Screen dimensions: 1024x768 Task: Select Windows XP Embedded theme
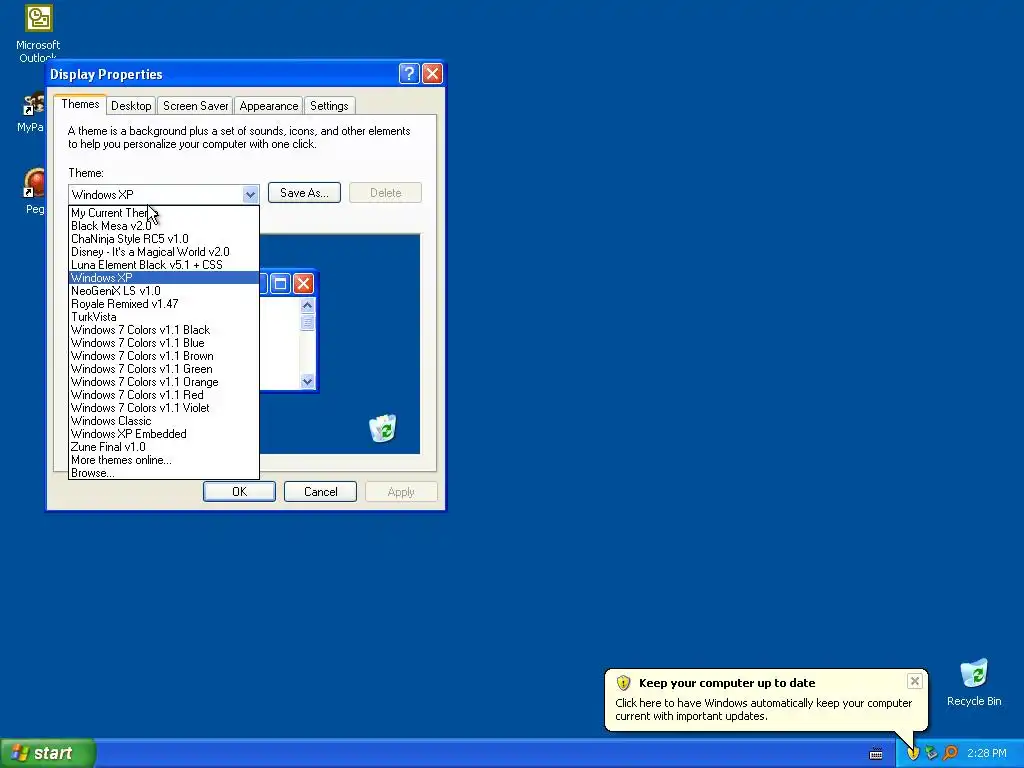coord(163,434)
